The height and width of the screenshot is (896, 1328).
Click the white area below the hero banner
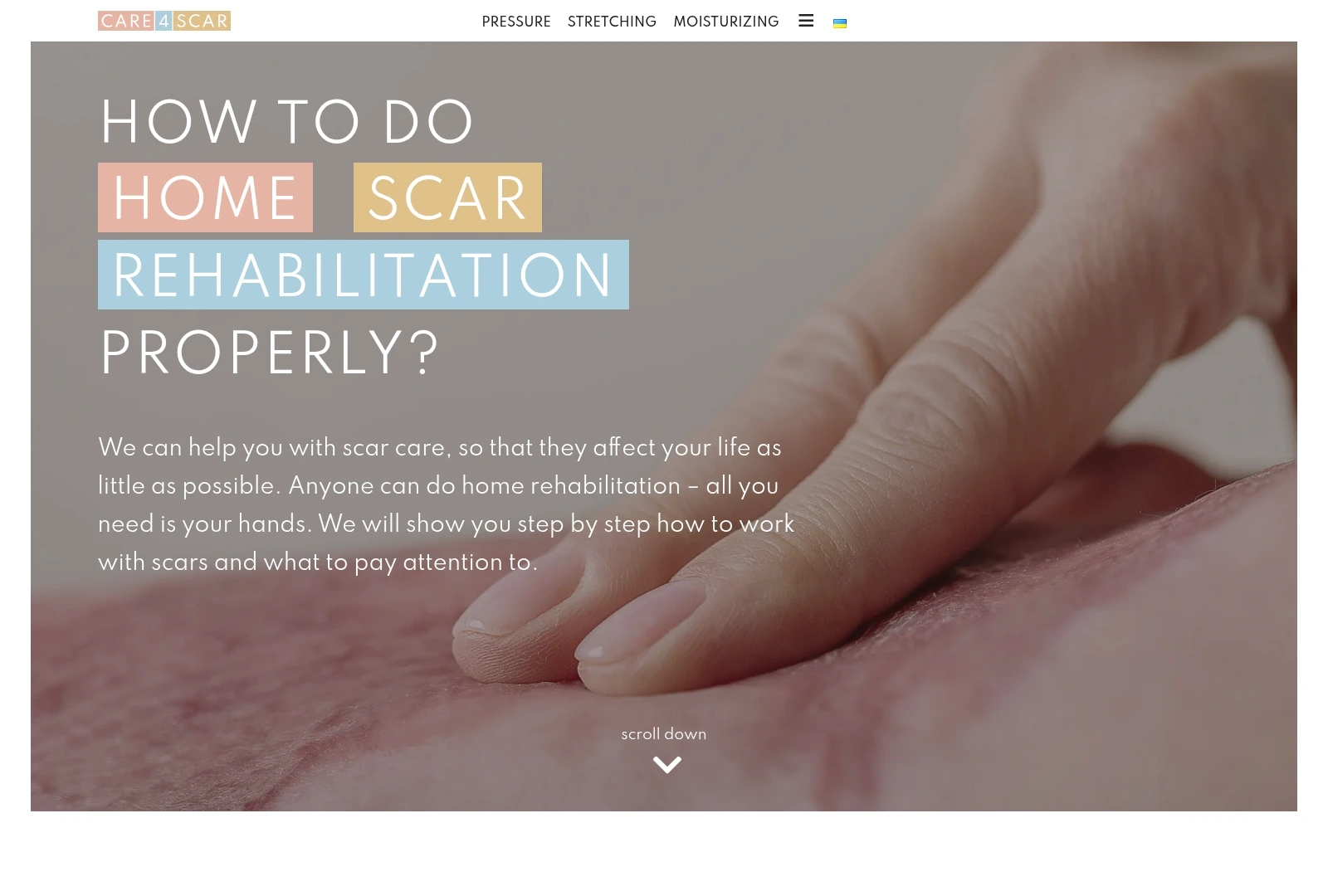coord(664,854)
